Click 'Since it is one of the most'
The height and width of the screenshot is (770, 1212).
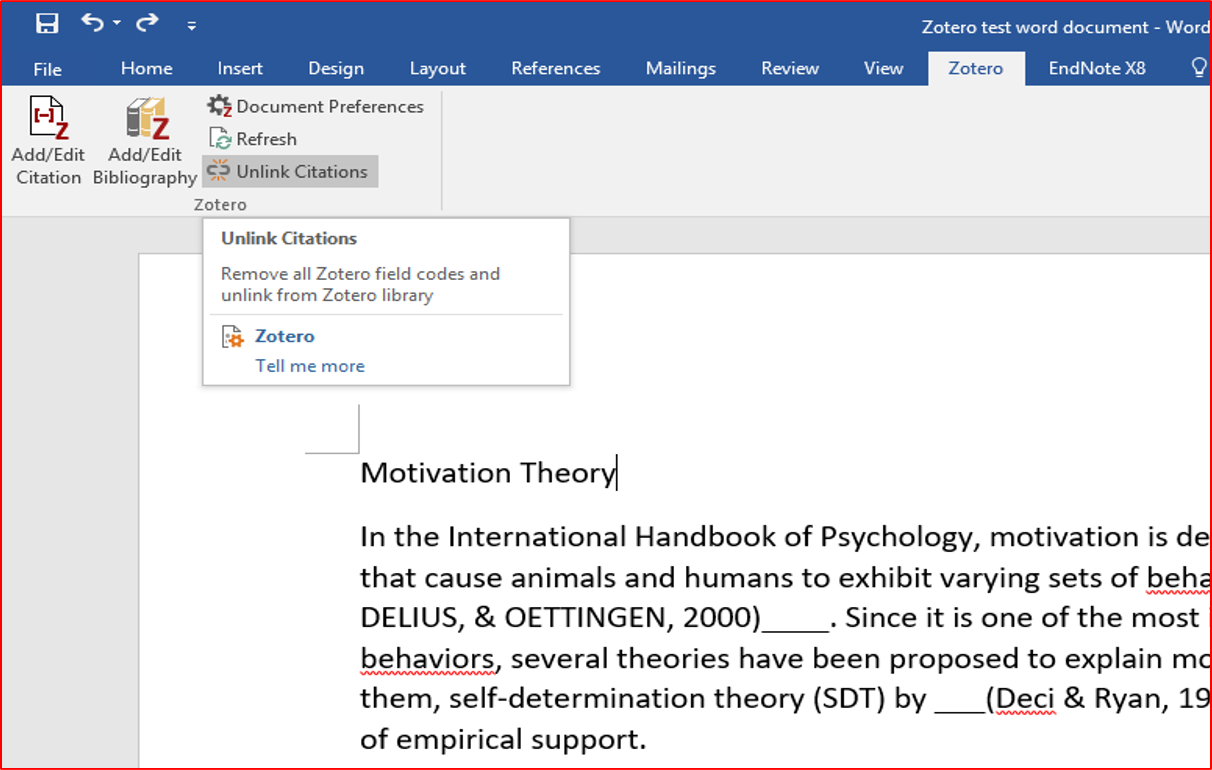[x=1023, y=618]
